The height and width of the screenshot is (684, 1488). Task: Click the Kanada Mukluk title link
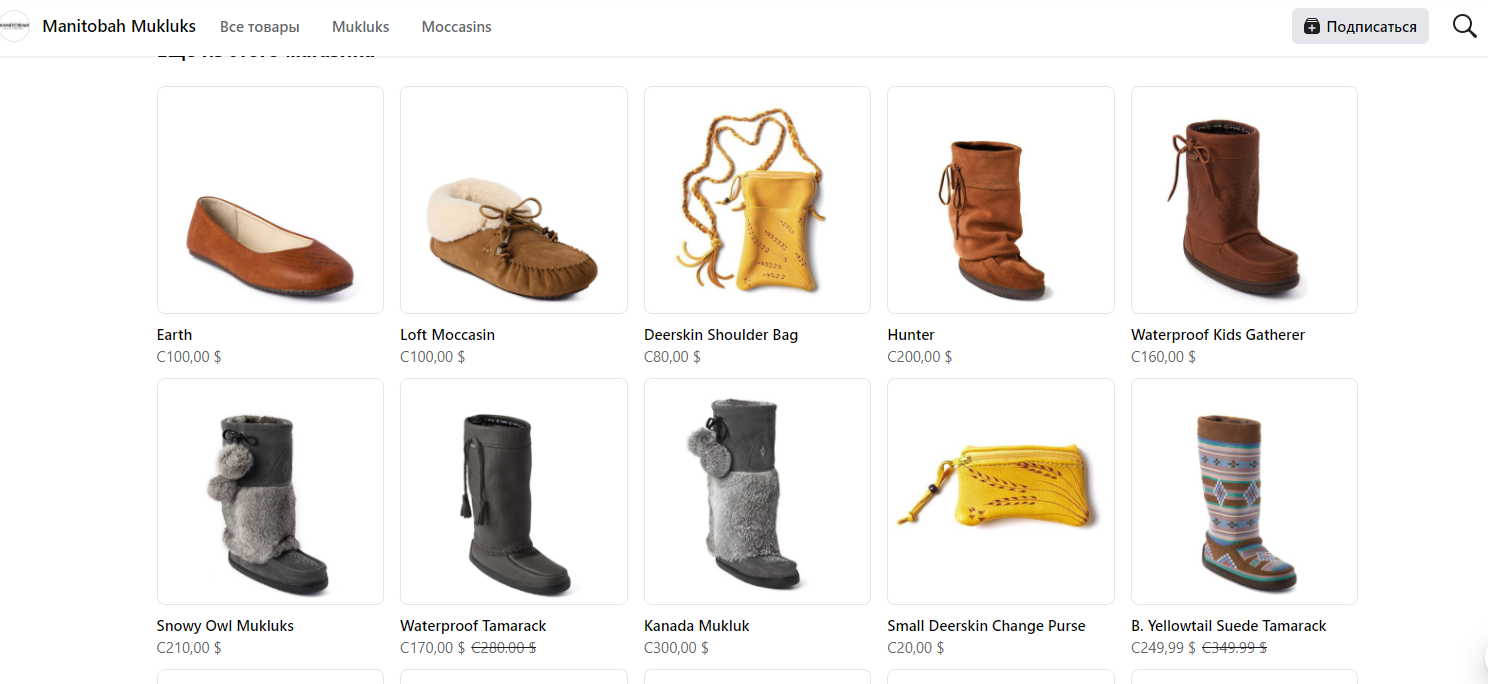[x=696, y=626]
